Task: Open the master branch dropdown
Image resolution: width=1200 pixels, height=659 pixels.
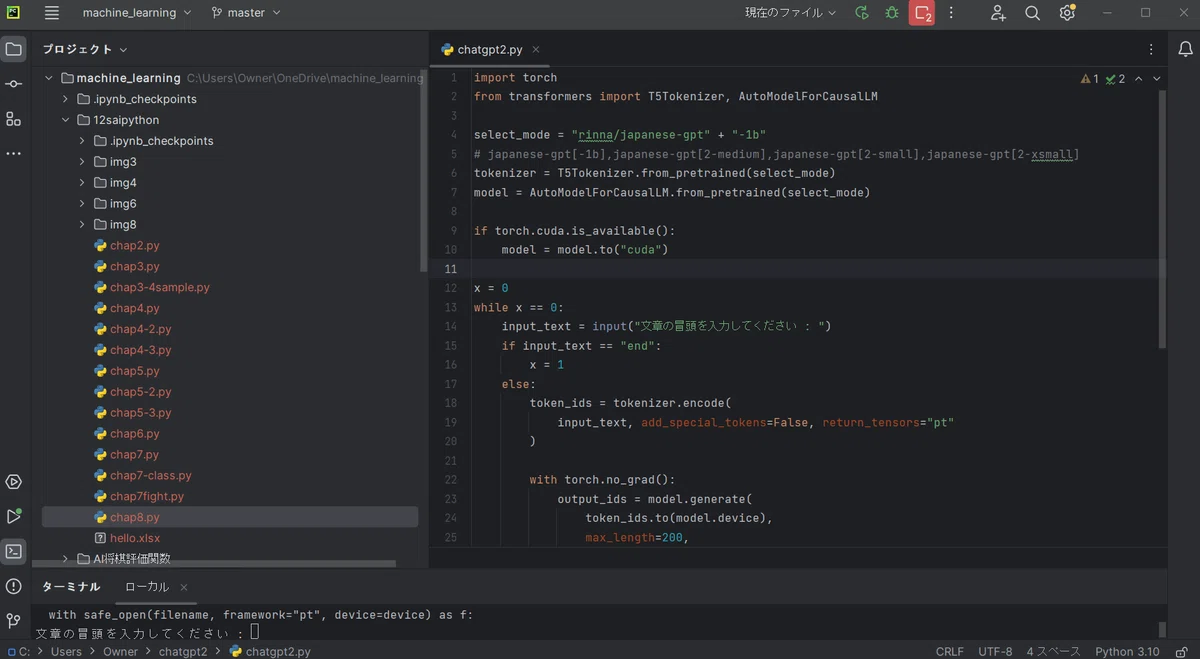Action: click(x=246, y=13)
